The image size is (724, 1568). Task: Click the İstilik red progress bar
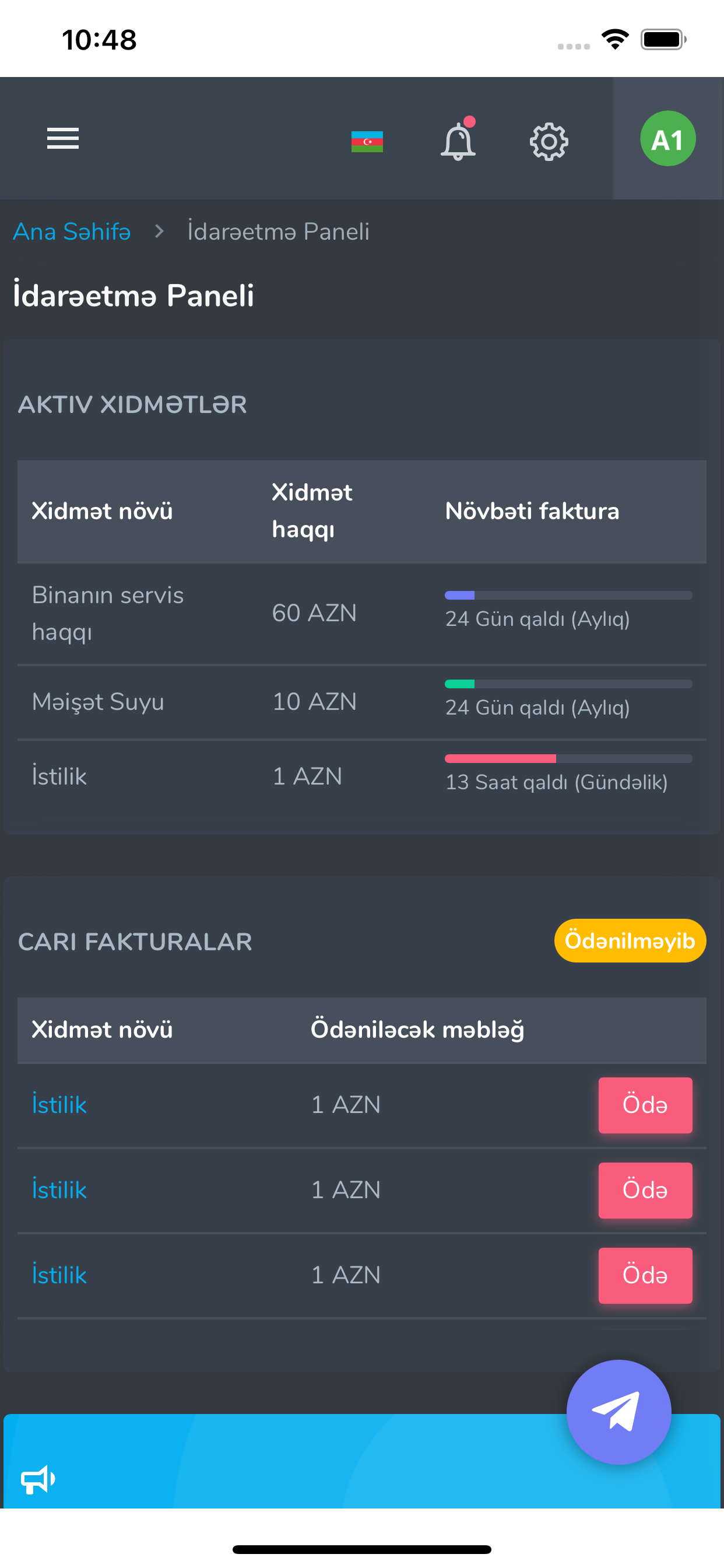[x=568, y=758]
